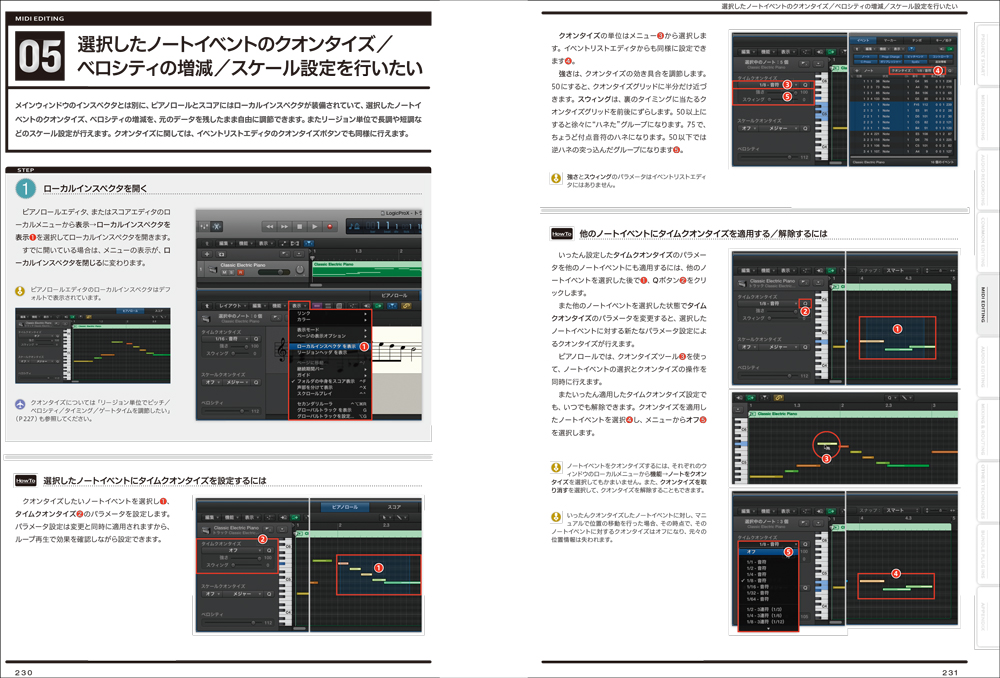This screenshot has height=678, width=1000.
Task: Open 編集 menu in Step 1 tracks area
Action: coord(225,243)
